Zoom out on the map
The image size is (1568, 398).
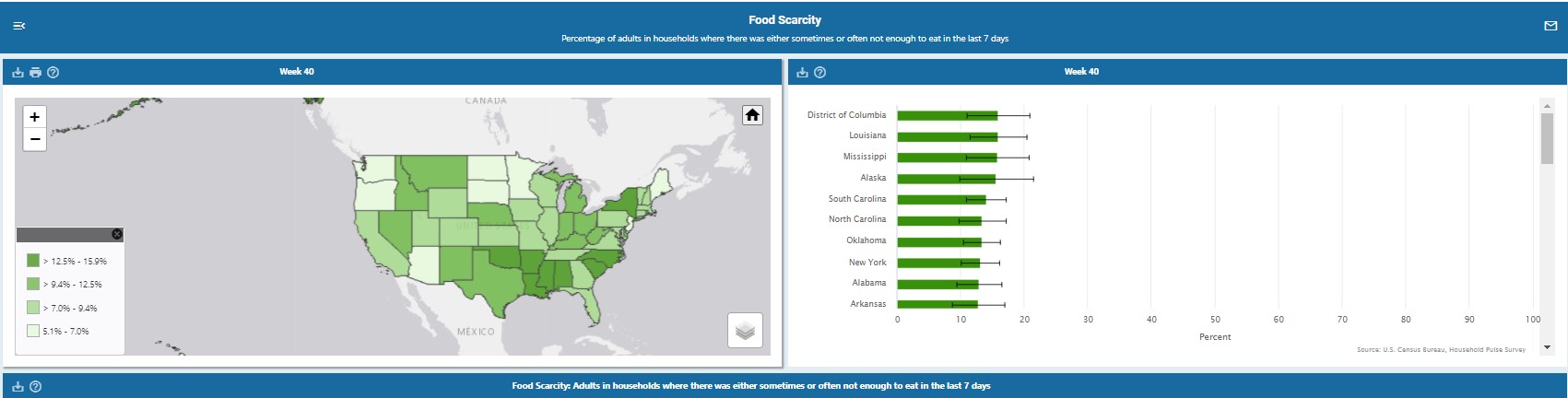(x=34, y=139)
